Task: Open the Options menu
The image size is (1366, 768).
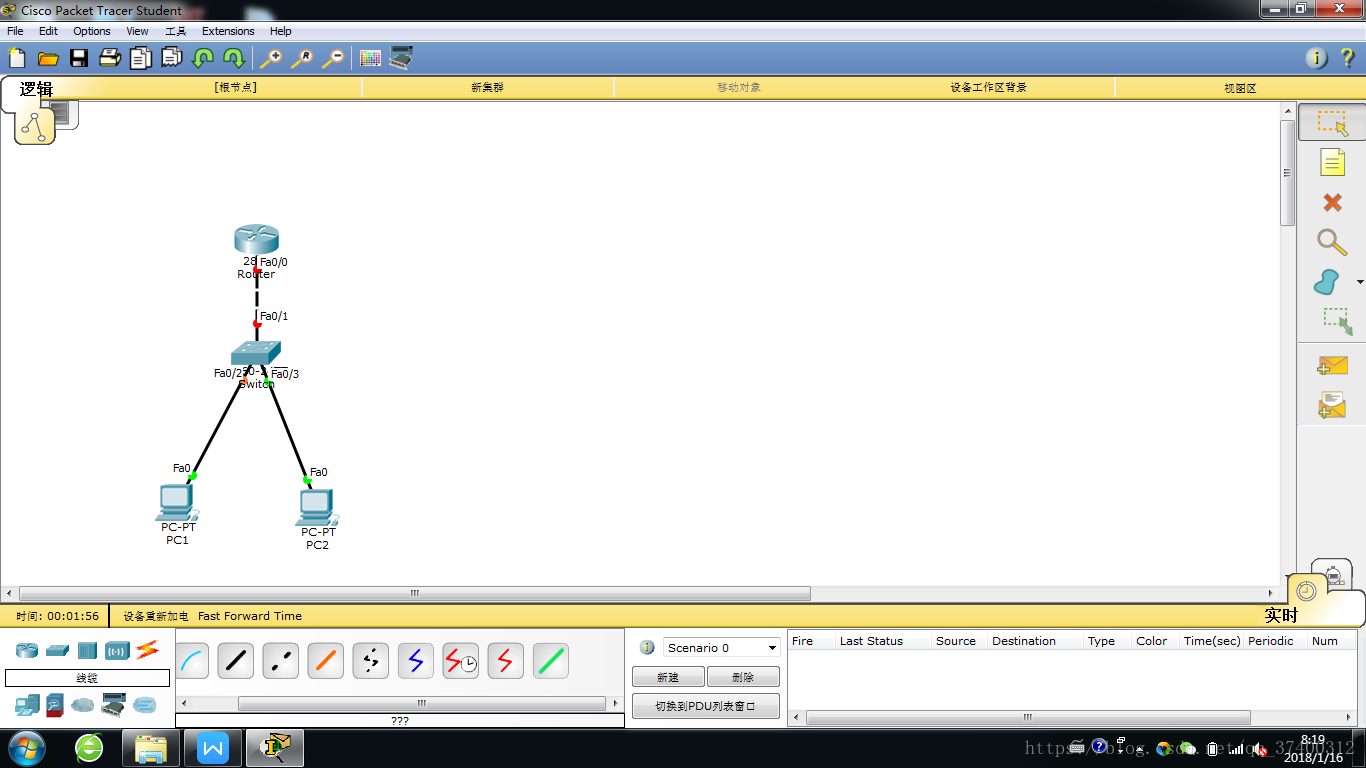Action: coord(92,31)
